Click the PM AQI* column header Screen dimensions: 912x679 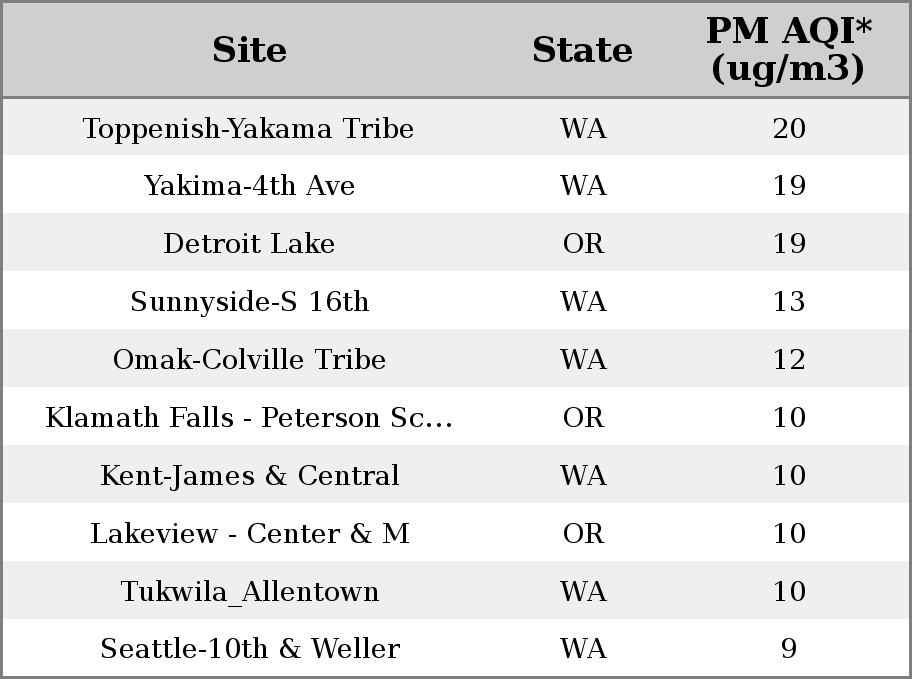789,49
